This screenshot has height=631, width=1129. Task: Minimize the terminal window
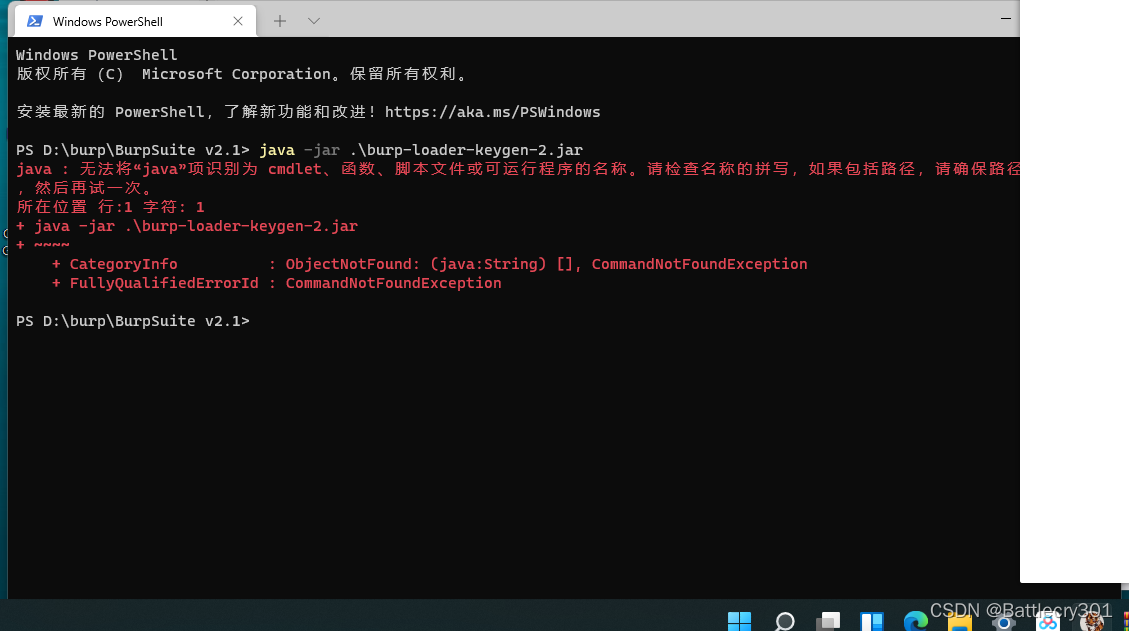(x=1005, y=18)
